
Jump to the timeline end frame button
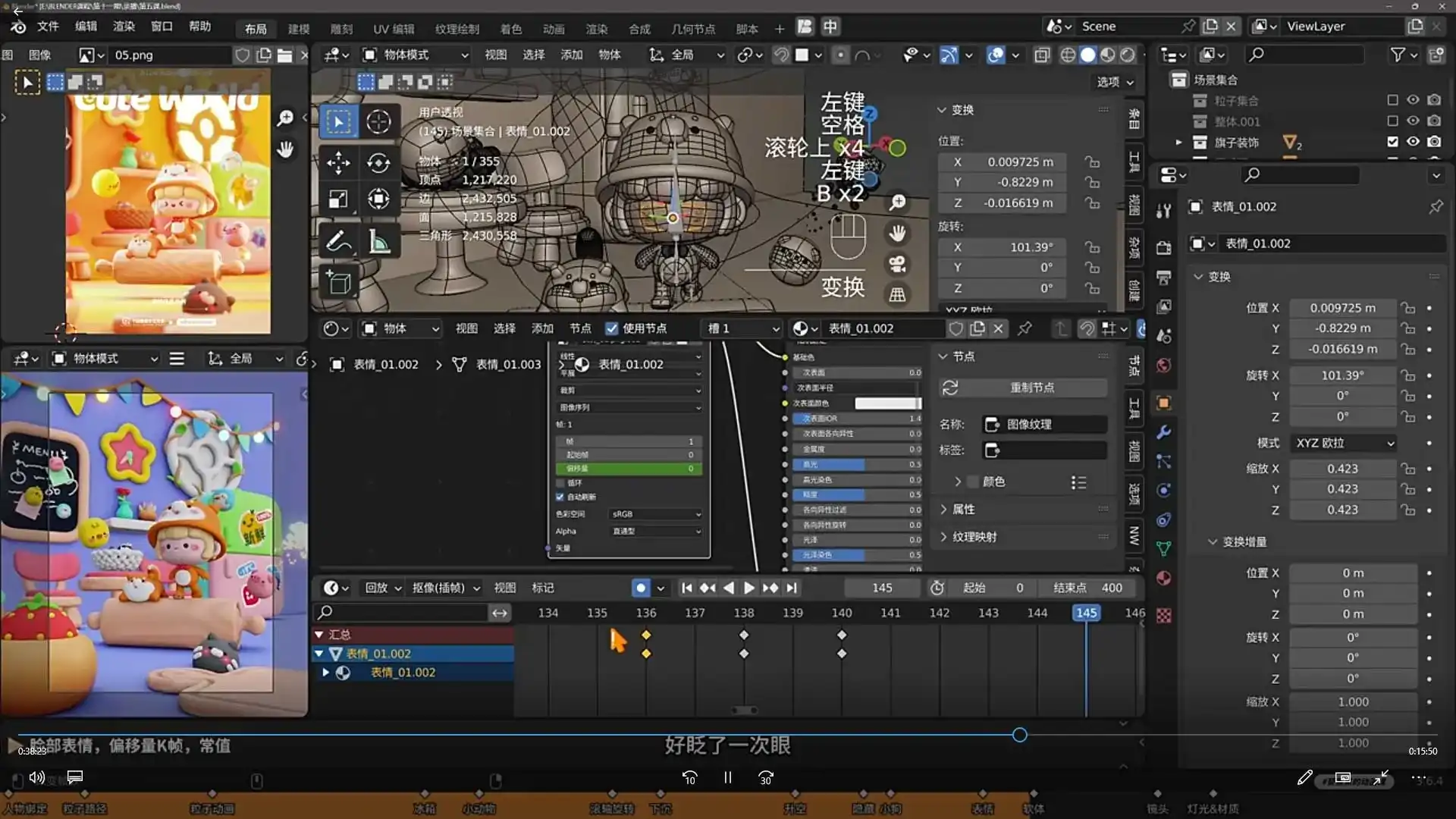pos(792,588)
